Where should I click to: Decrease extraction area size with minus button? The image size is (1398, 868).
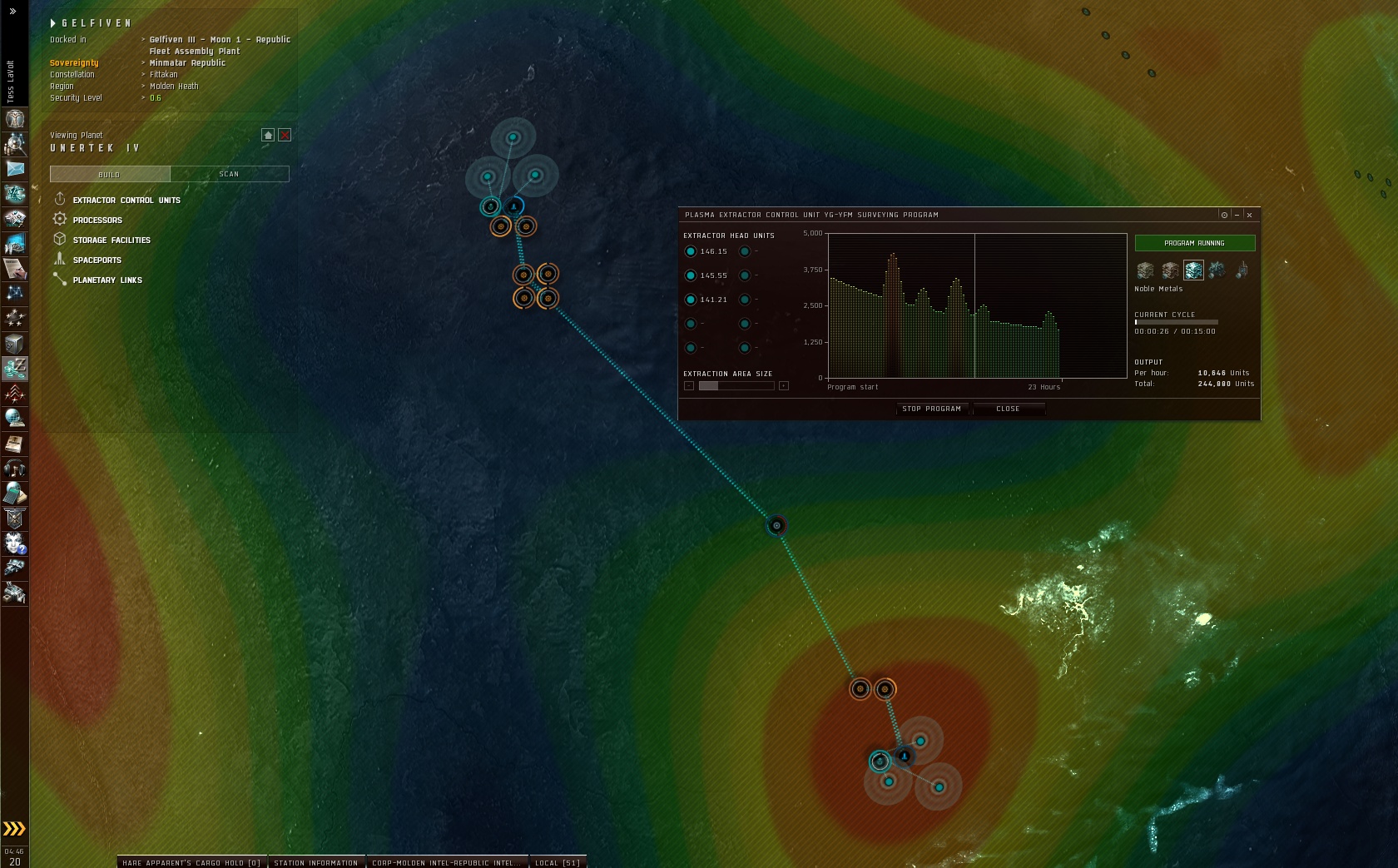pos(689,386)
